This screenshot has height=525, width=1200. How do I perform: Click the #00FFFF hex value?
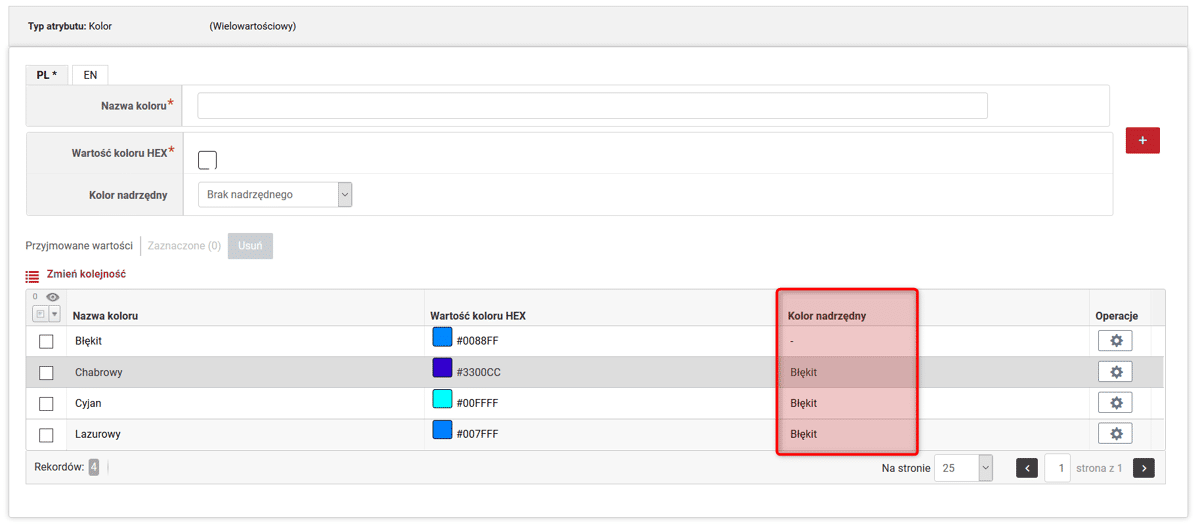click(x=477, y=403)
